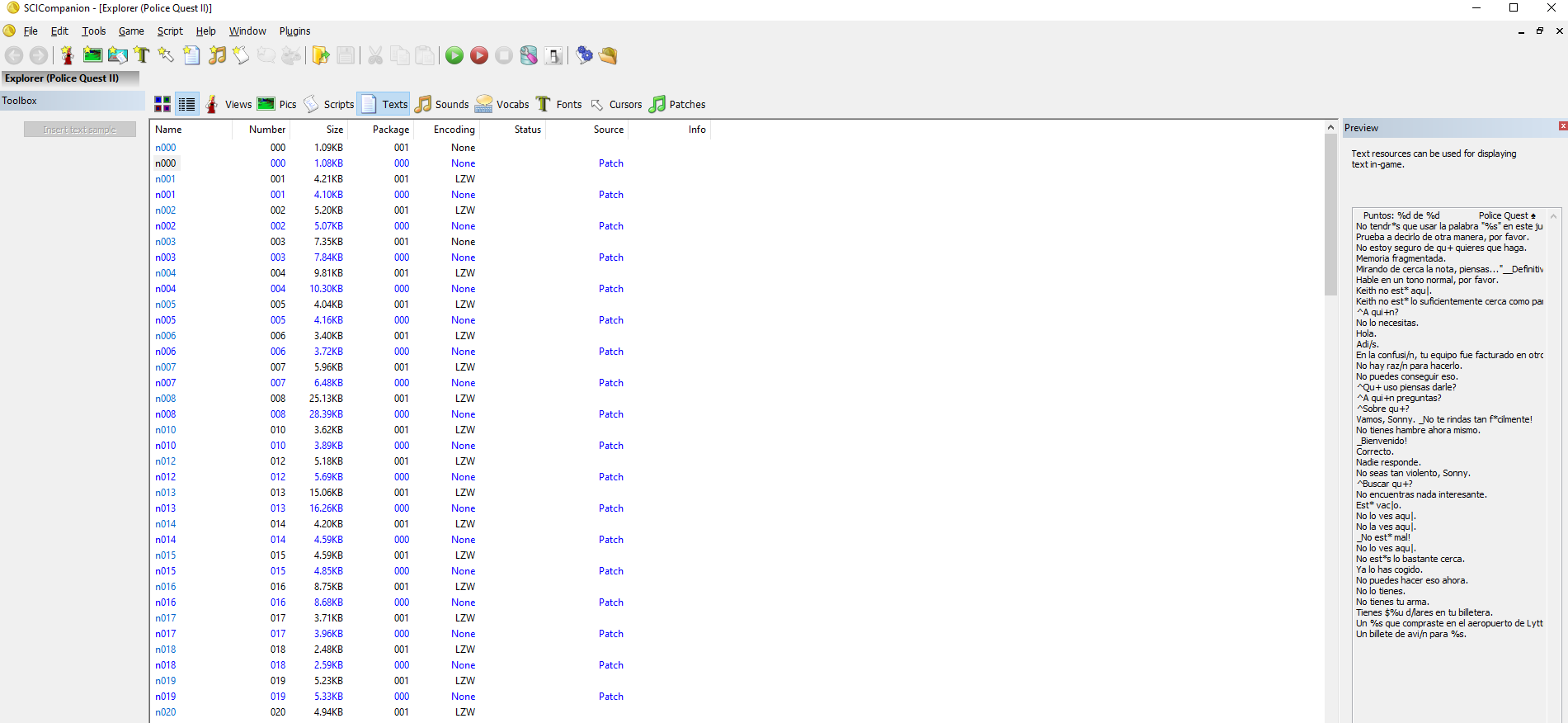Open the Edit menu
1568x723 pixels.
point(59,31)
